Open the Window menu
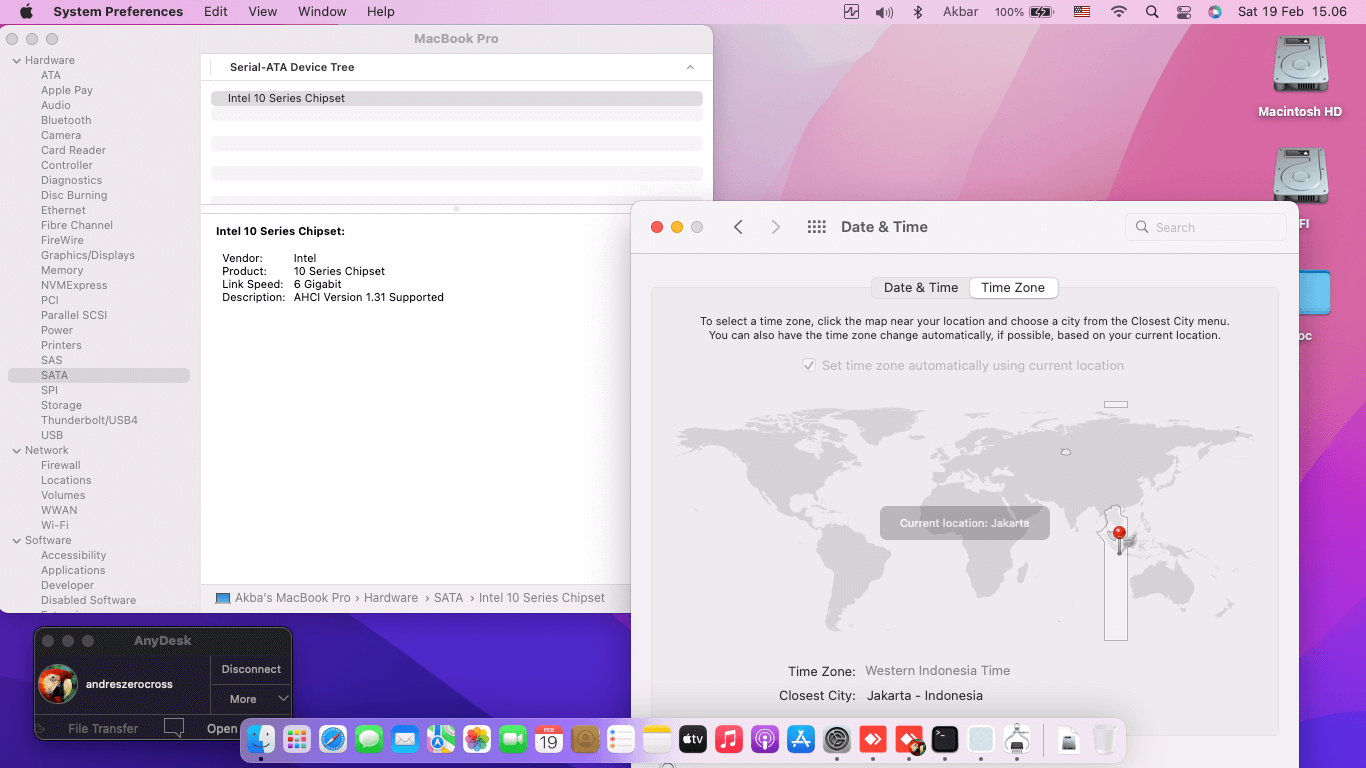 pyautogui.click(x=322, y=12)
